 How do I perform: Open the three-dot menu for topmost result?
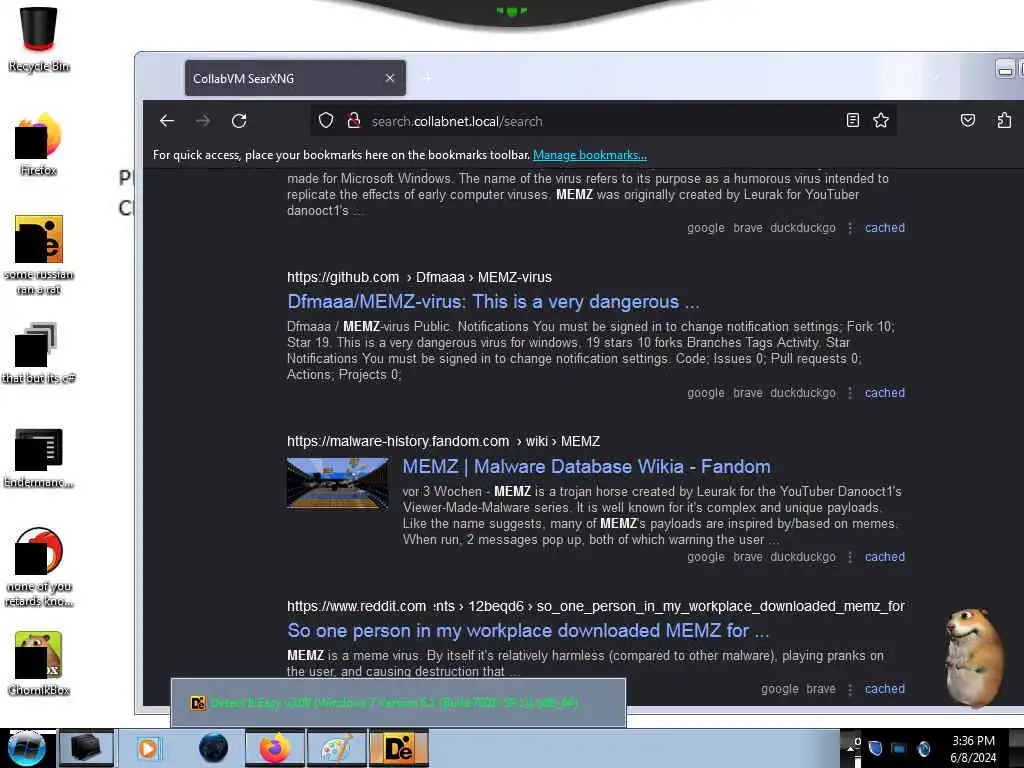tap(850, 228)
